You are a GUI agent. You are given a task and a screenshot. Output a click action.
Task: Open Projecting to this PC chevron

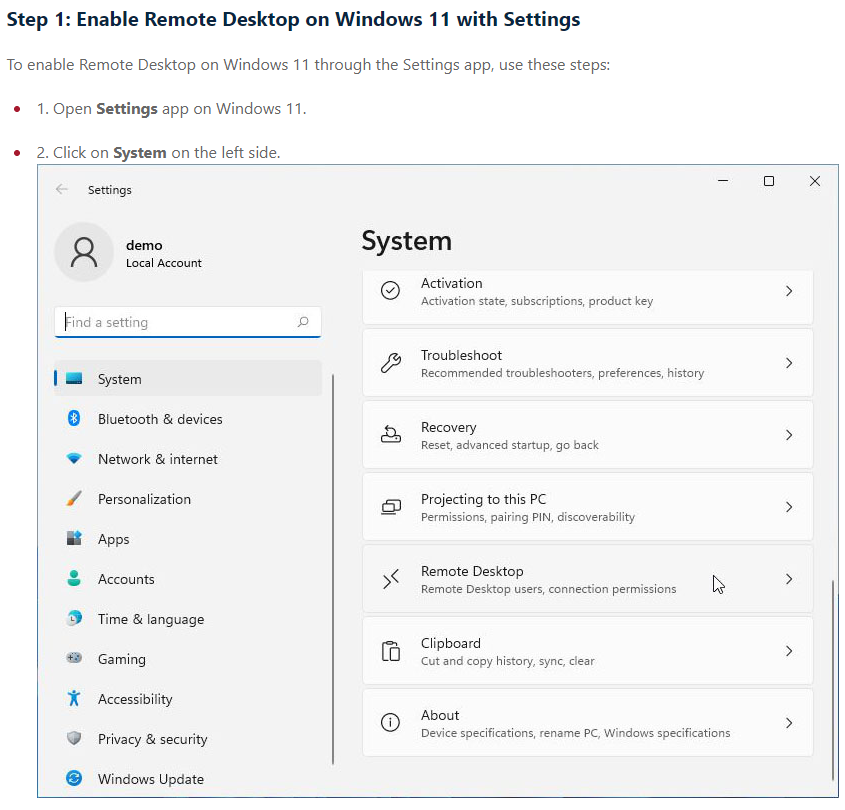(789, 507)
